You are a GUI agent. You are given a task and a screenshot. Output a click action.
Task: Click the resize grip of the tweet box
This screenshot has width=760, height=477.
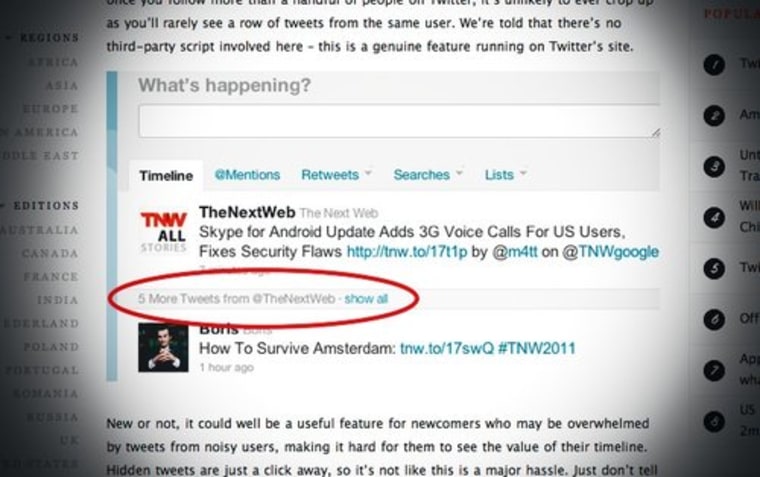coord(655,132)
